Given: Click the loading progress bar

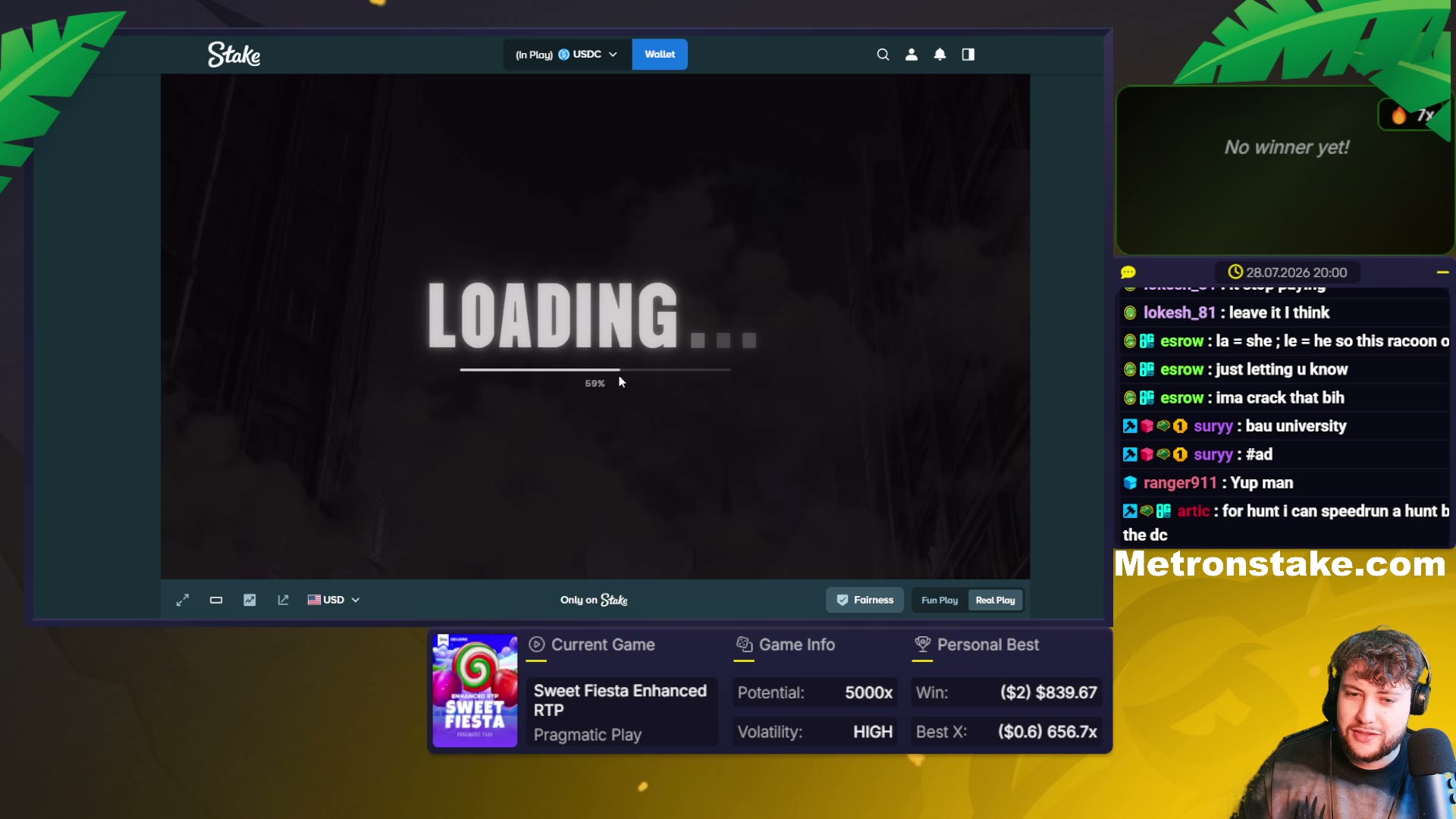Looking at the screenshot, I should [x=595, y=370].
